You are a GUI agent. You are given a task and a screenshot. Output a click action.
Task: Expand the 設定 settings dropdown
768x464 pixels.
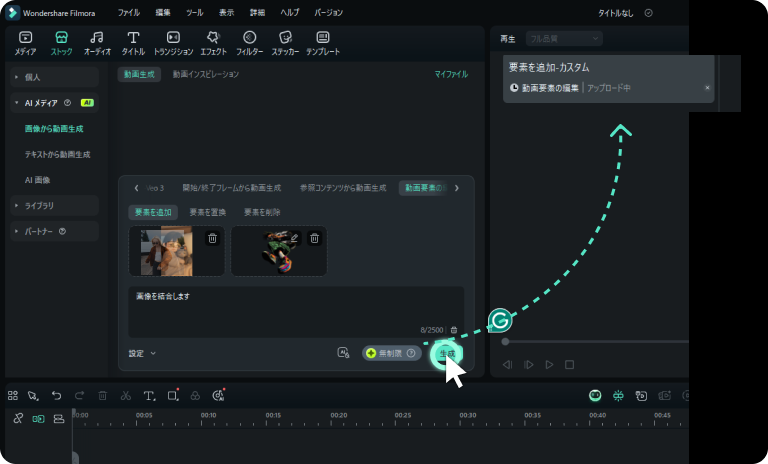pyautogui.click(x=143, y=353)
